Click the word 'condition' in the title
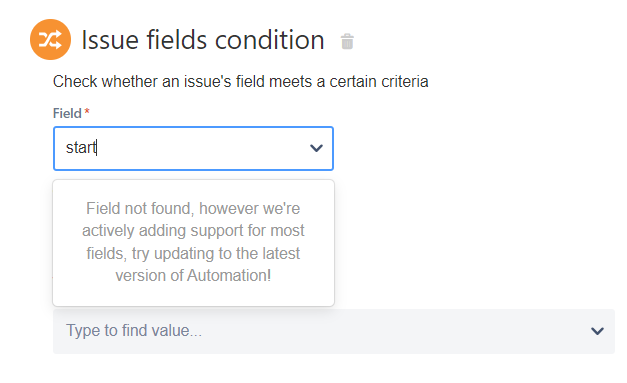627x383 pixels. (x=270, y=40)
